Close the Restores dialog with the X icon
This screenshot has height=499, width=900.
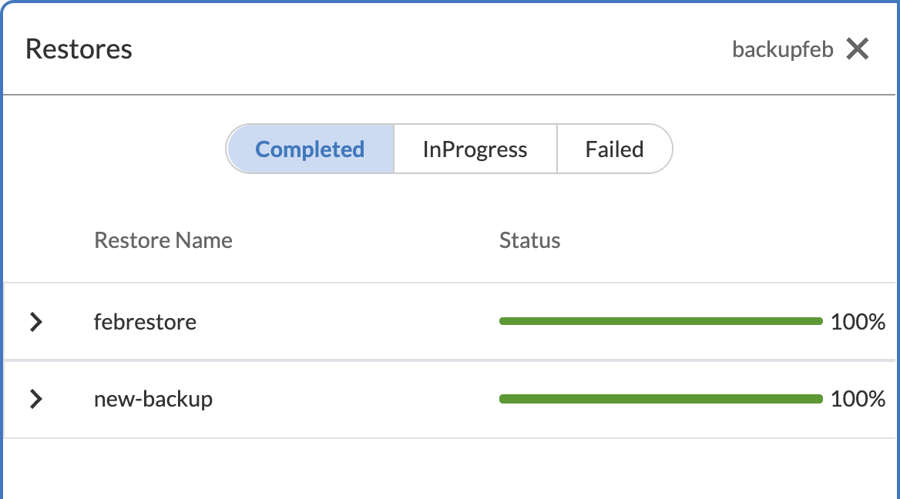pyautogui.click(x=857, y=49)
